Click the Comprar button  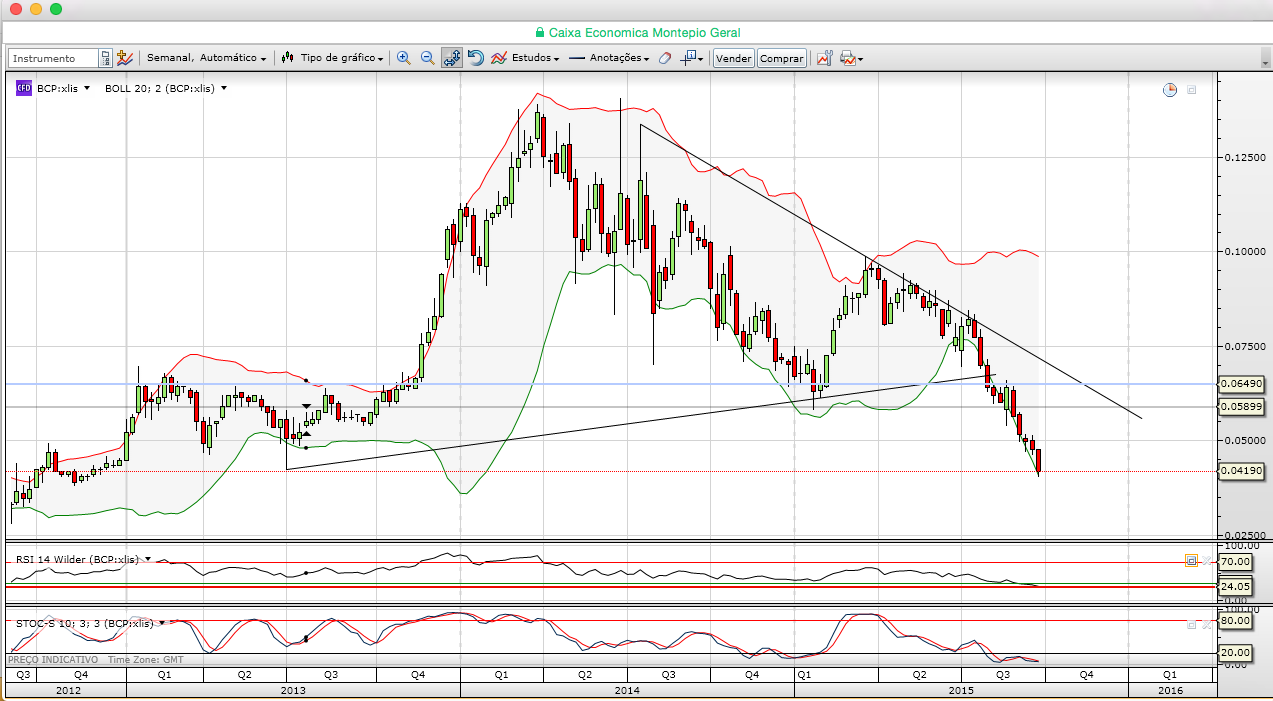coord(782,58)
